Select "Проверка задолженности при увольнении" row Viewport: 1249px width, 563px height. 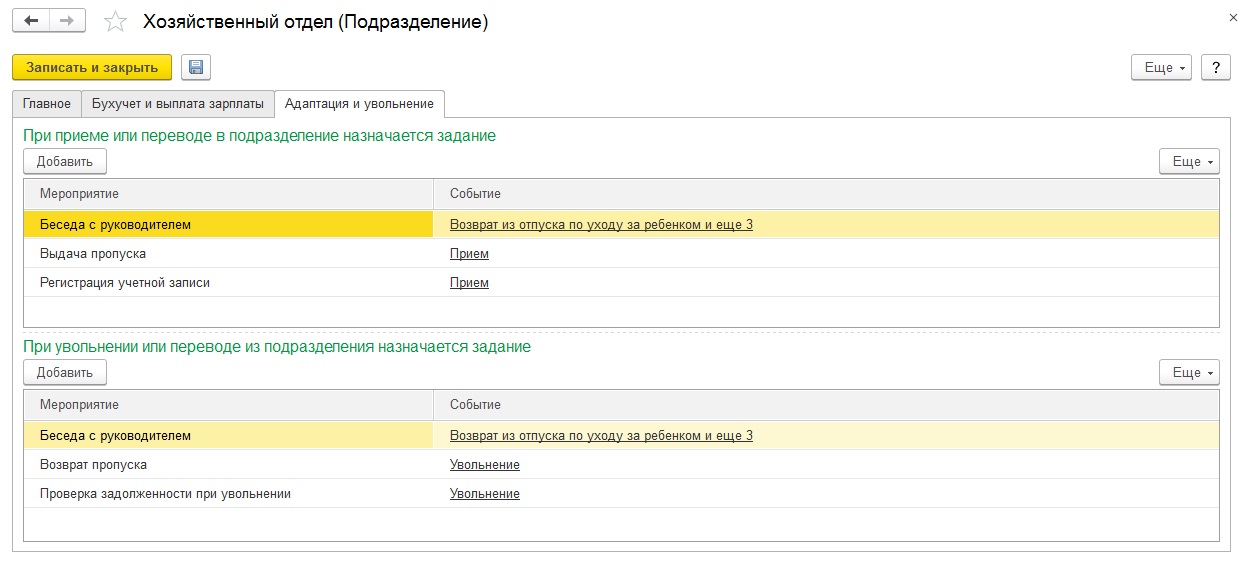(165, 494)
